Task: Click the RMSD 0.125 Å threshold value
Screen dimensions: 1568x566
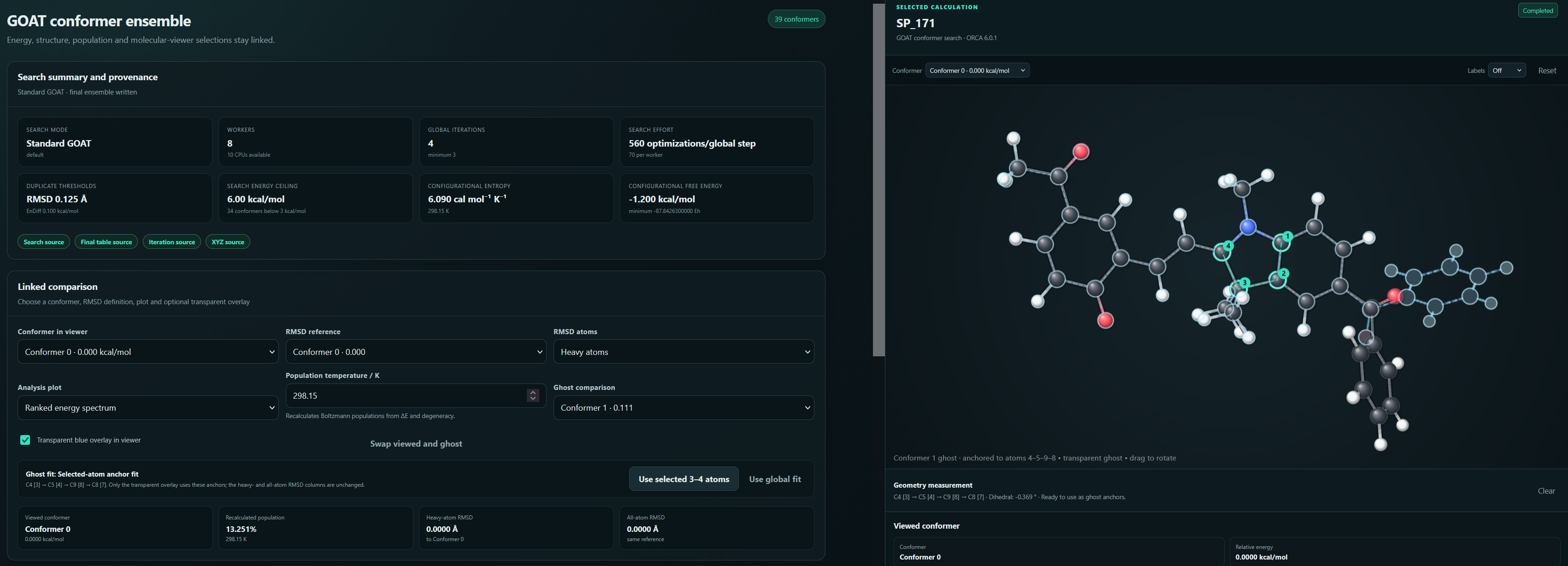Action: point(57,199)
